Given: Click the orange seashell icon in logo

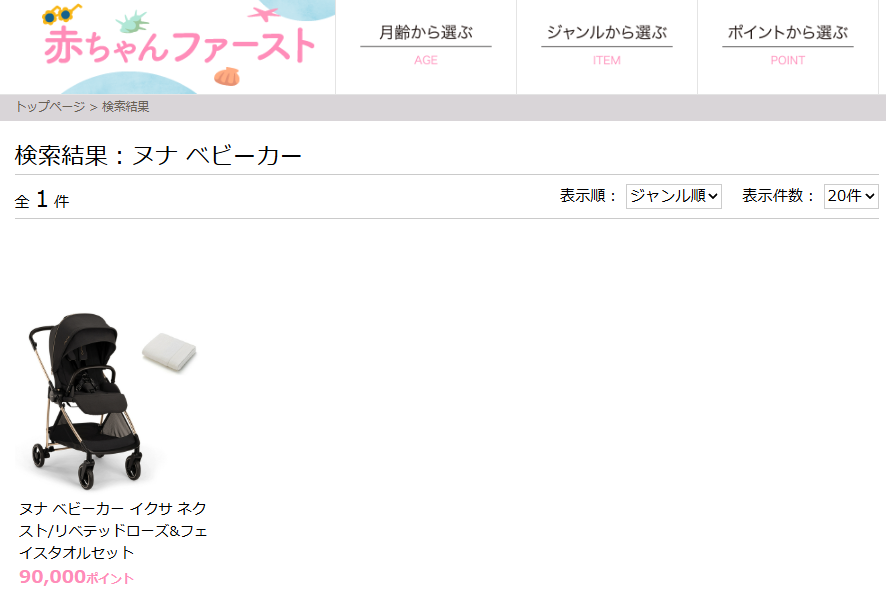Looking at the screenshot, I should (x=227, y=76).
